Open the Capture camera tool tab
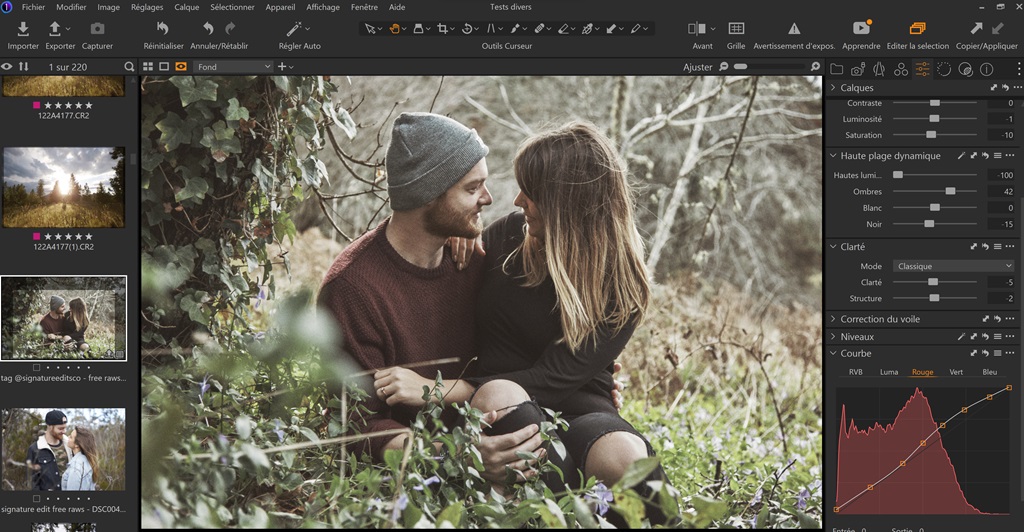 pyautogui.click(x=858, y=69)
